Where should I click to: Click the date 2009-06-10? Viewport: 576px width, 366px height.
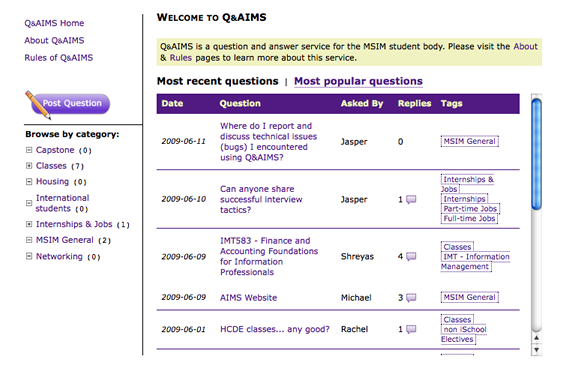183,199
